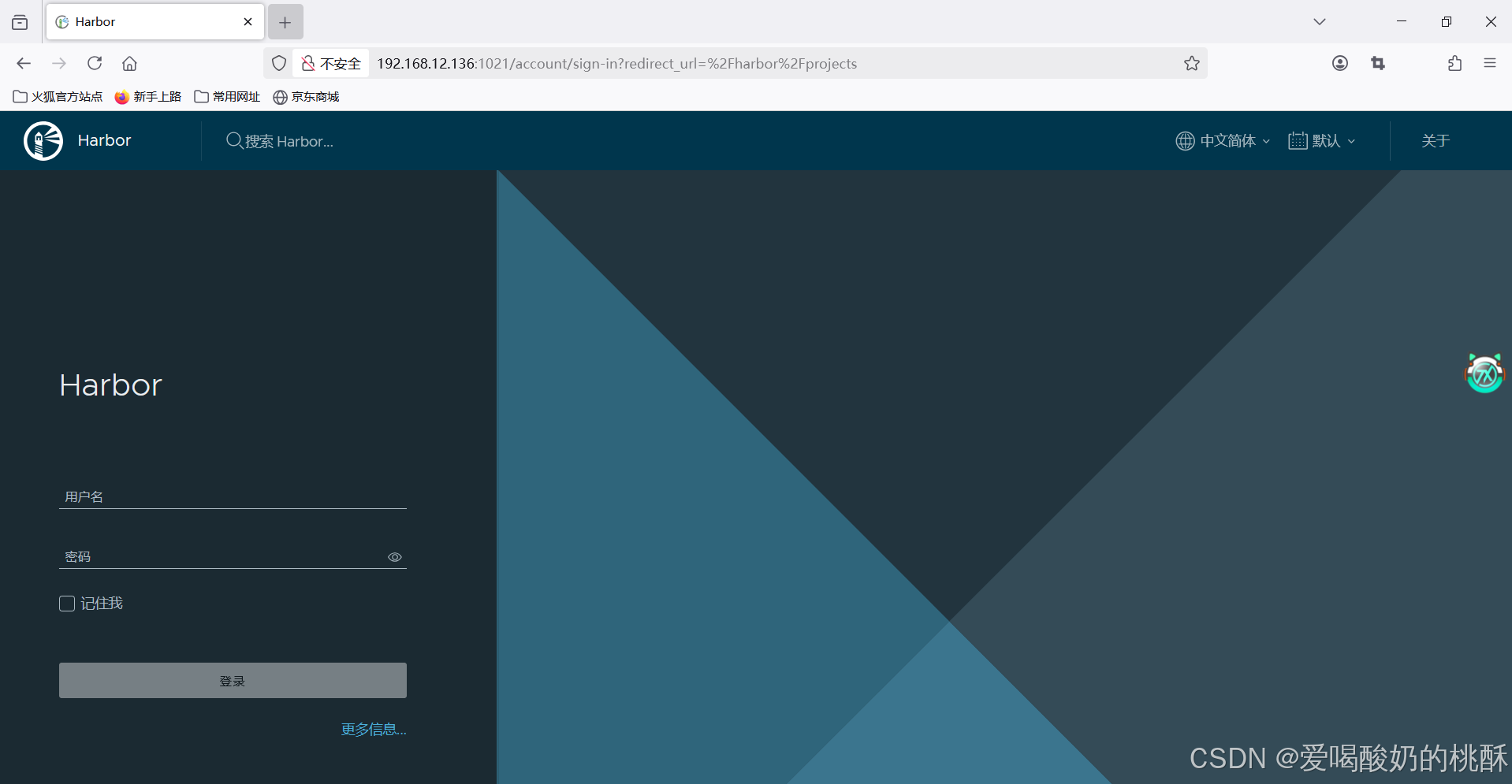This screenshot has width=1512, height=784.
Task: Open recent tabs view icon
Action: 20,22
